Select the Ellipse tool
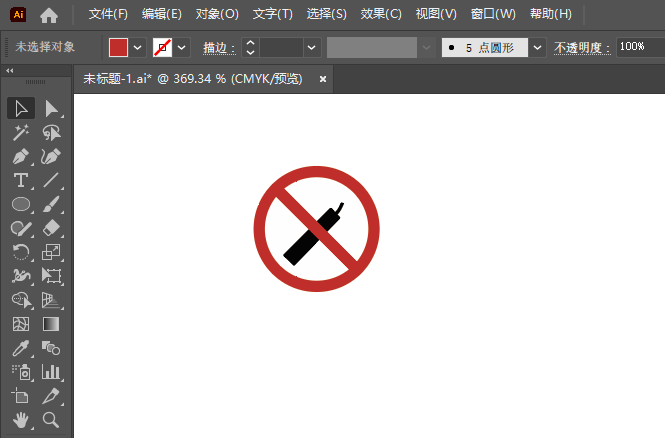Viewport: 665px width, 438px height. point(21,204)
